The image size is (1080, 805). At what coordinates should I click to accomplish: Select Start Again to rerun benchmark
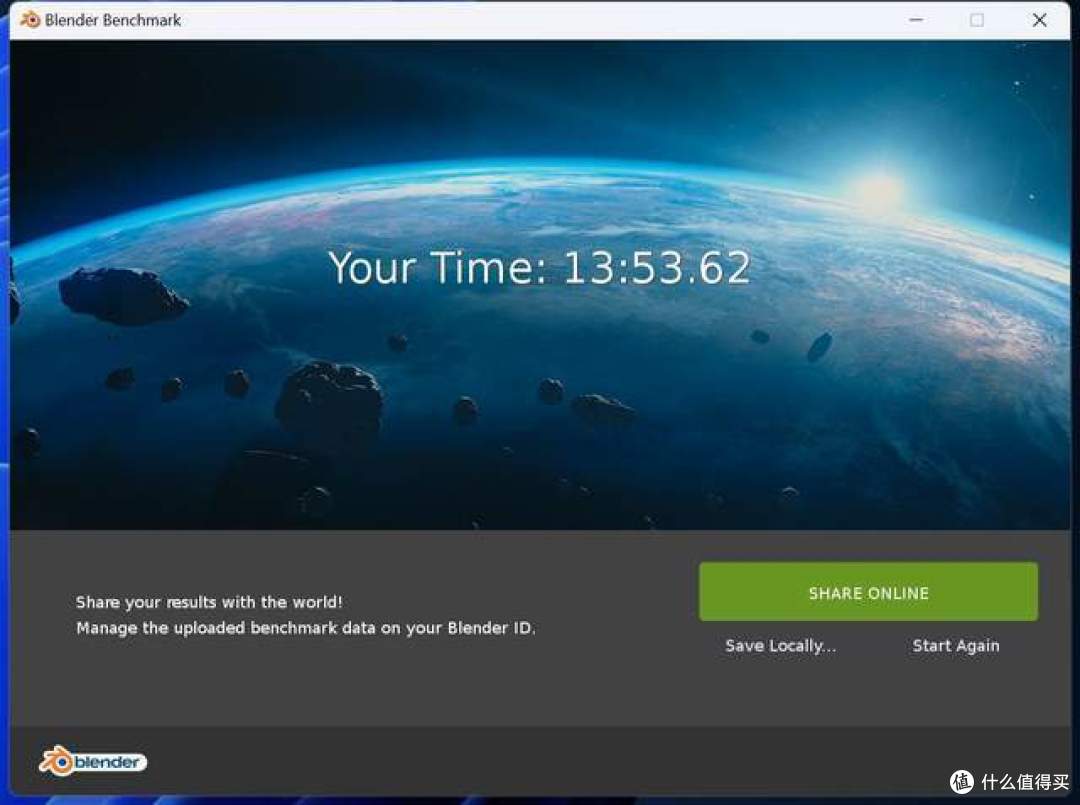click(x=955, y=646)
